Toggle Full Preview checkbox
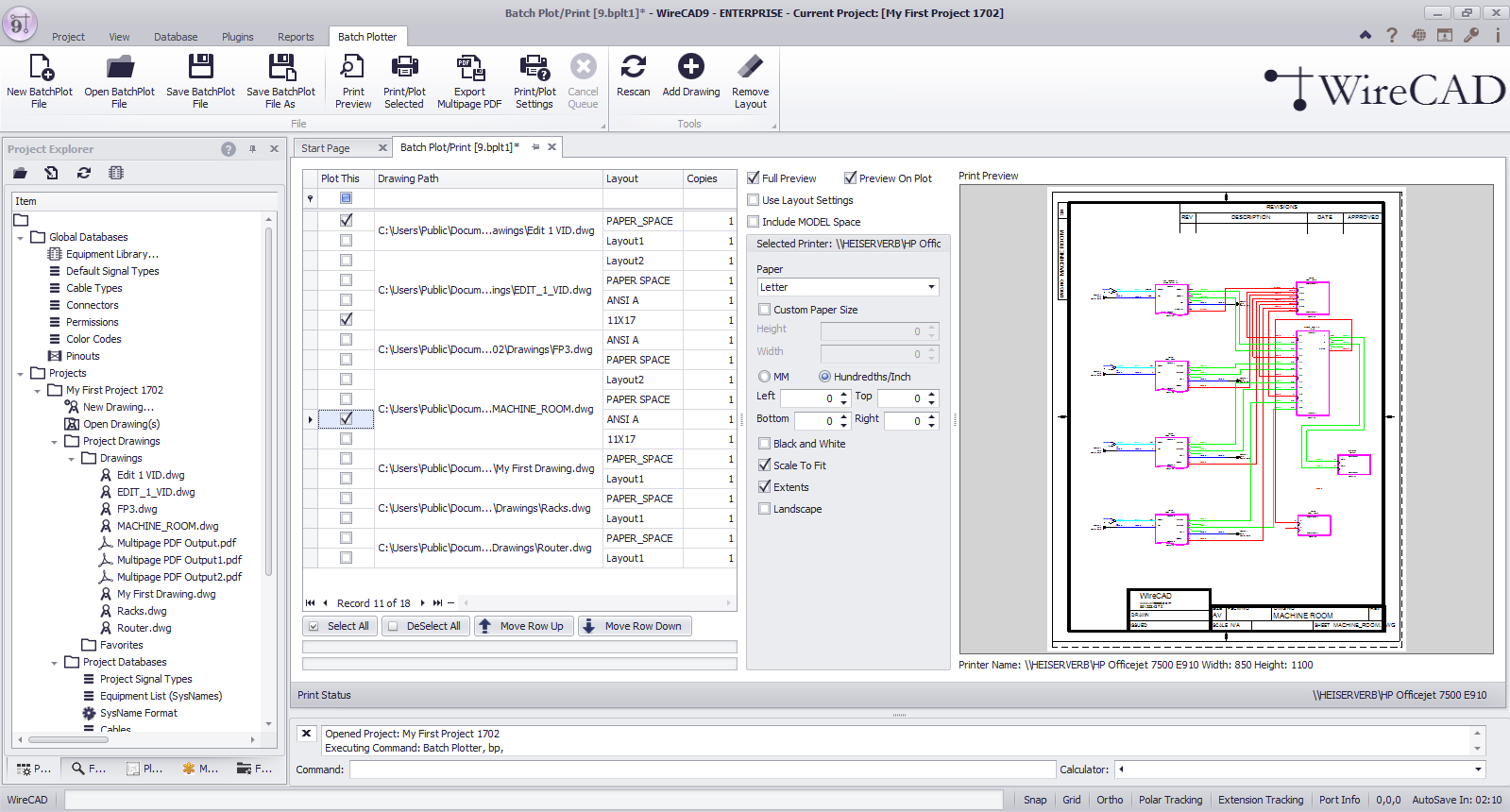 pos(754,178)
